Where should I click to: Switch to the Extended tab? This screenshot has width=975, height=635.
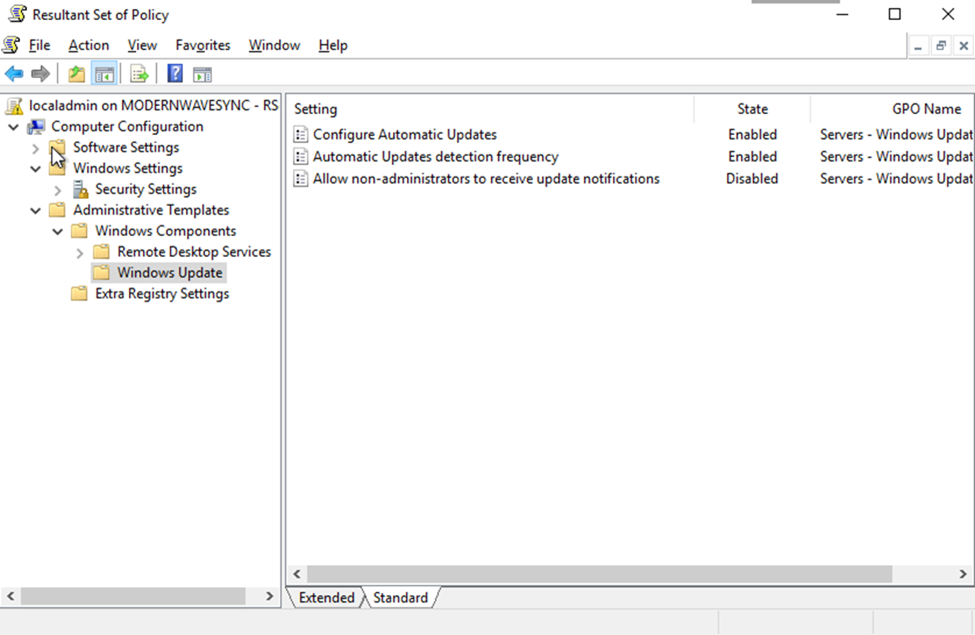[x=326, y=598]
